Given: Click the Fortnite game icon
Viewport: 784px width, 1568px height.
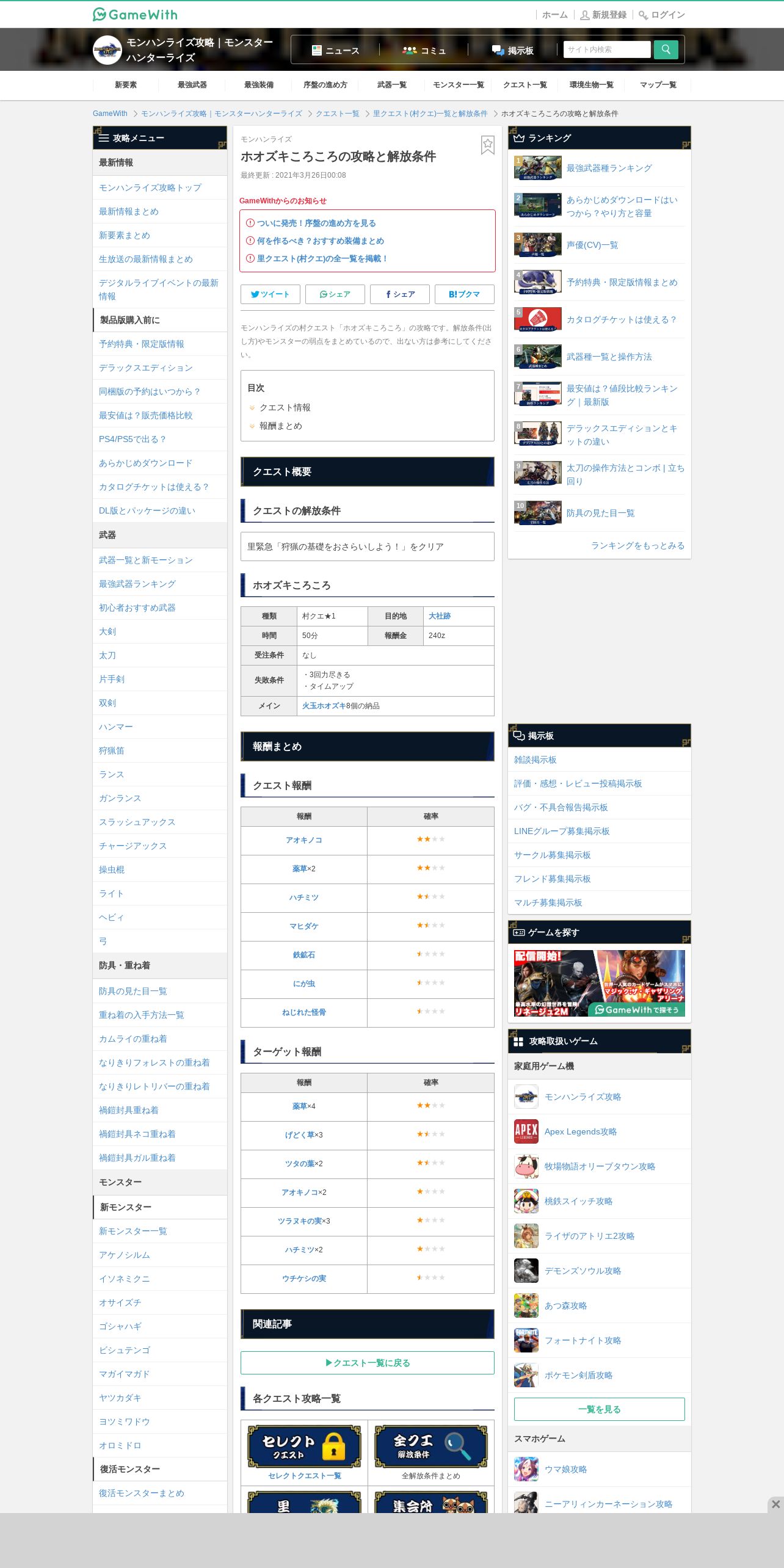Looking at the screenshot, I should [526, 1340].
